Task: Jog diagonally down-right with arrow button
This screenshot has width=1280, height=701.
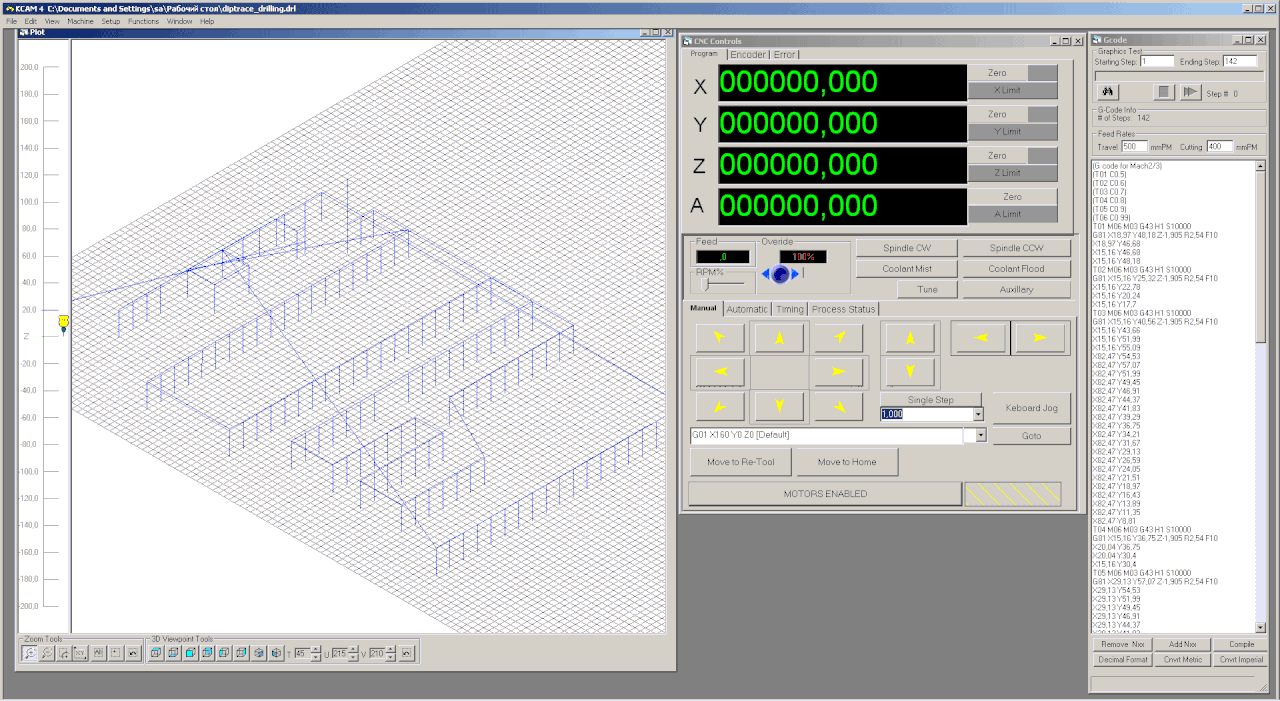Action: [x=838, y=406]
